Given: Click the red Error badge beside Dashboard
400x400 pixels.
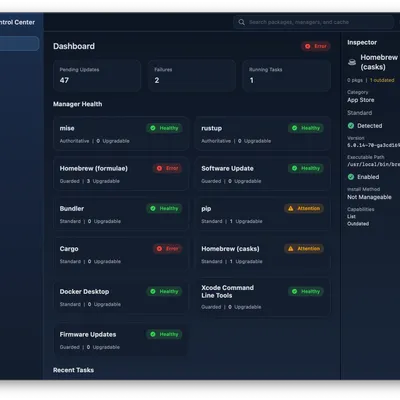Looking at the screenshot, I should click(316, 46).
